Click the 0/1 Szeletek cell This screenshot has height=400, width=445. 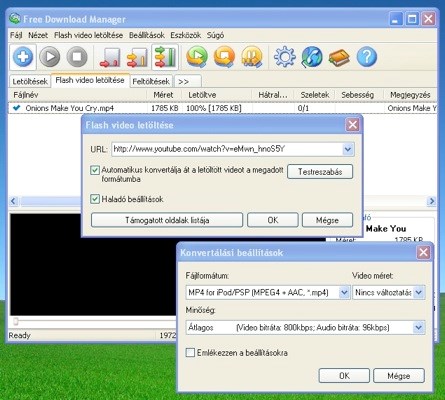pyautogui.click(x=303, y=108)
